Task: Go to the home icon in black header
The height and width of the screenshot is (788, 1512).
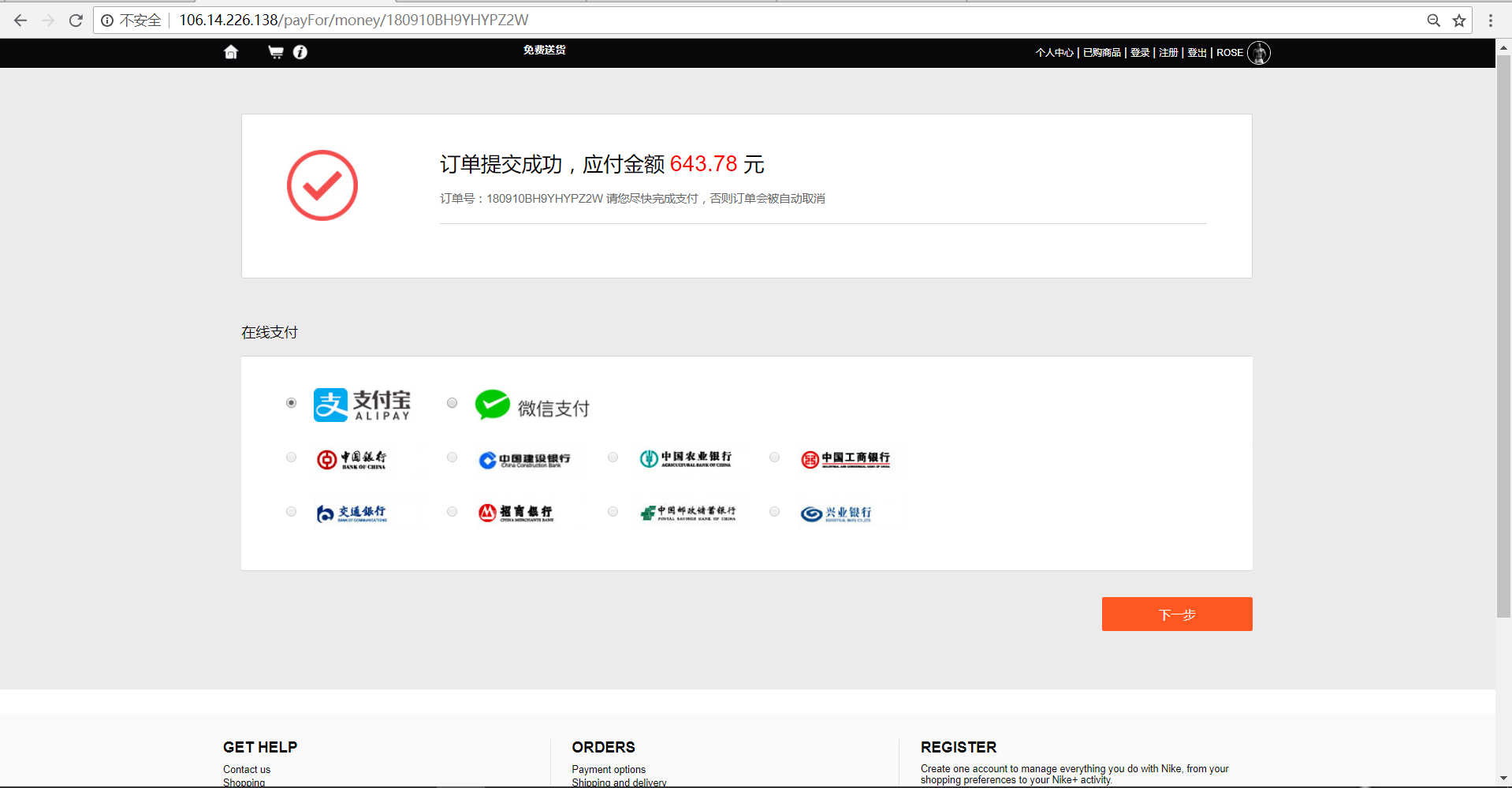Action: (x=231, y=52)
